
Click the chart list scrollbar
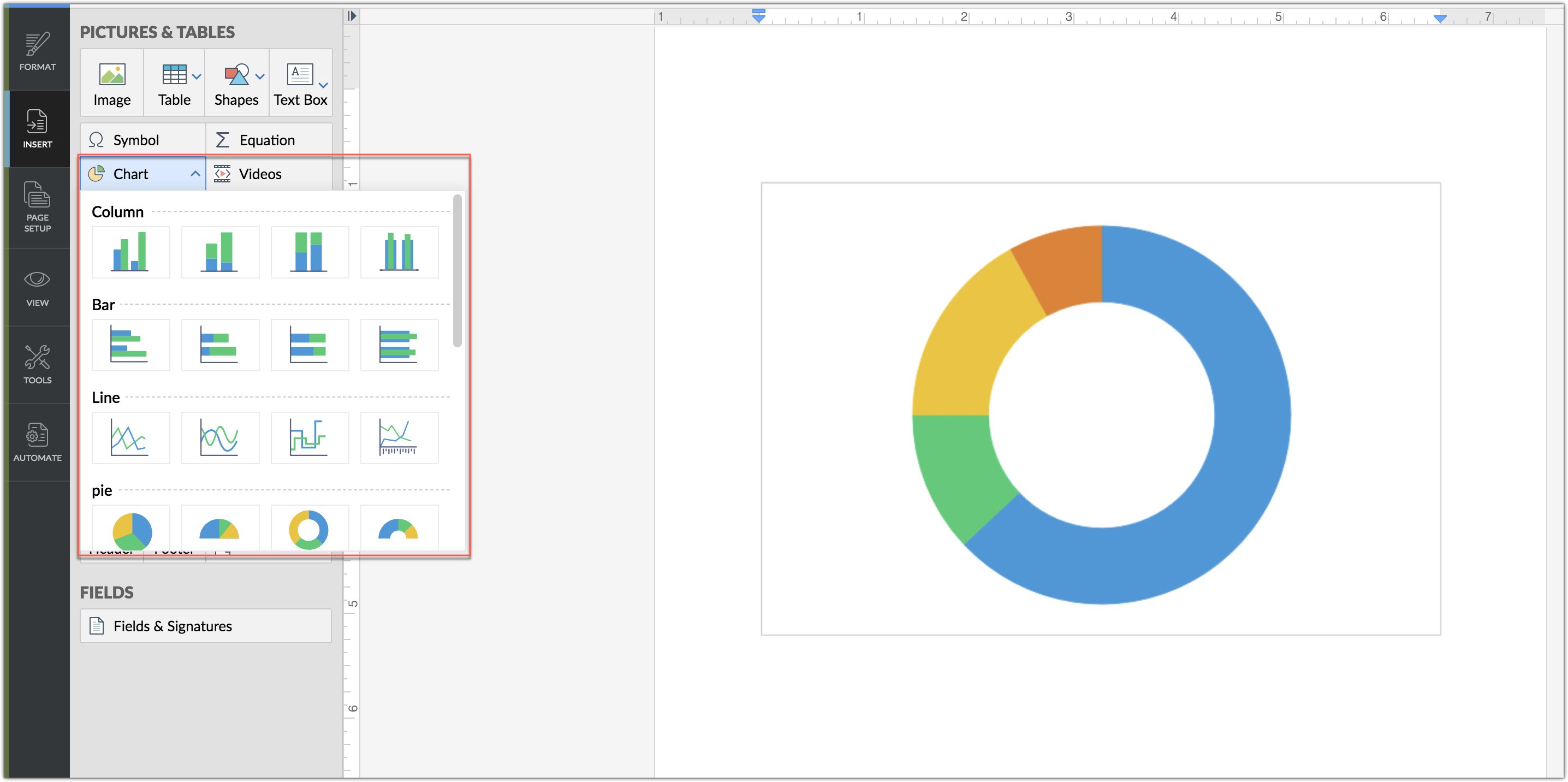tap(457, 271)
